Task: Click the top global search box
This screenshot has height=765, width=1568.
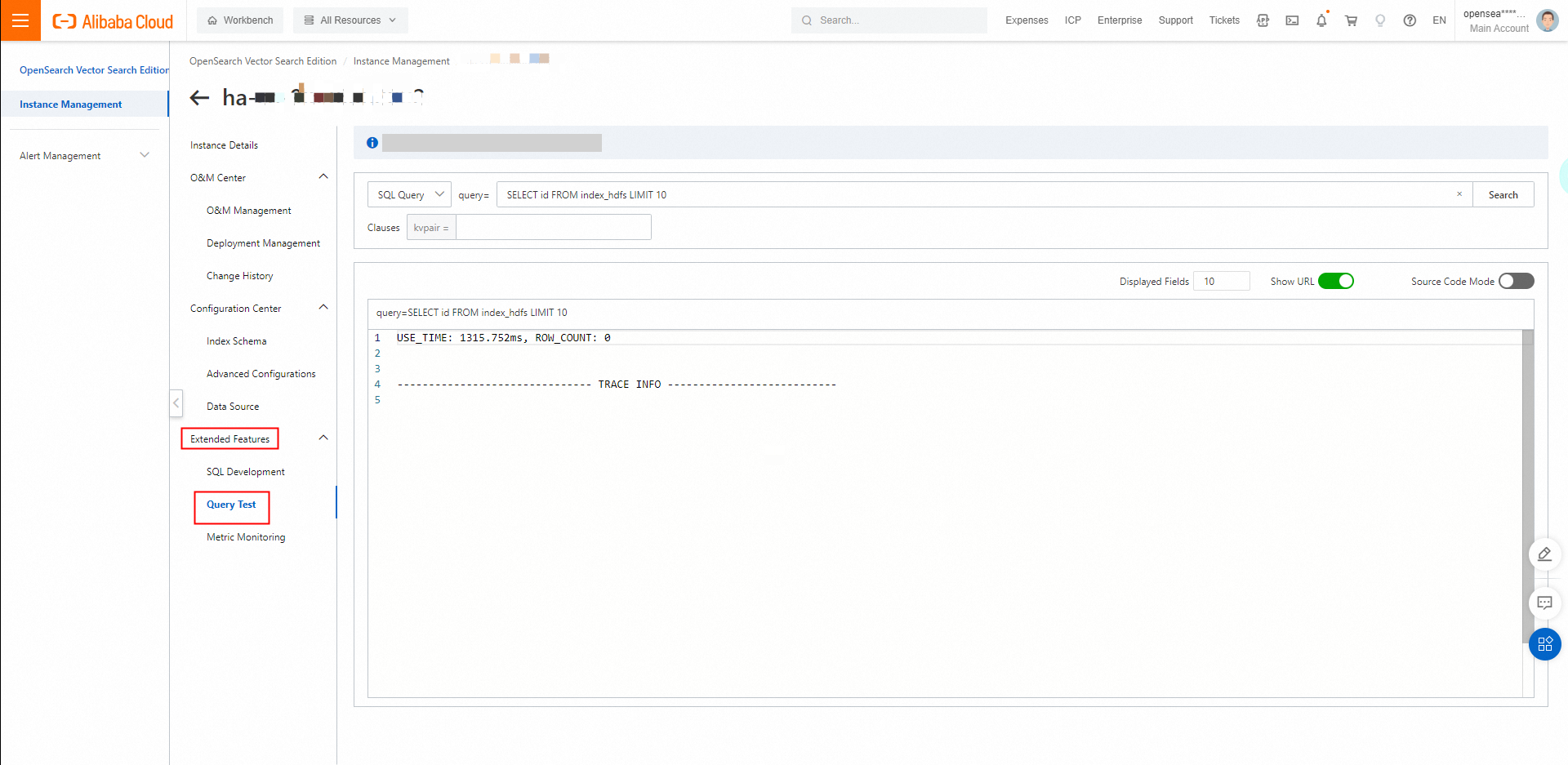Action: (889, 20)
